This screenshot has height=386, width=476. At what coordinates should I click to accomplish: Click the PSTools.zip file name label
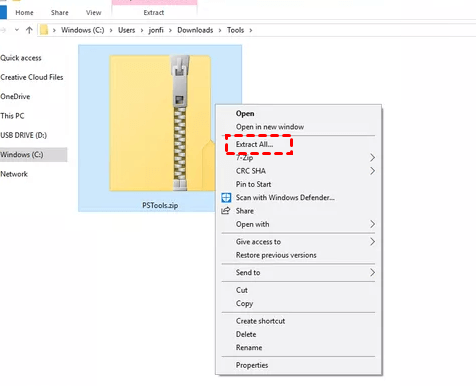coord(160,205)
